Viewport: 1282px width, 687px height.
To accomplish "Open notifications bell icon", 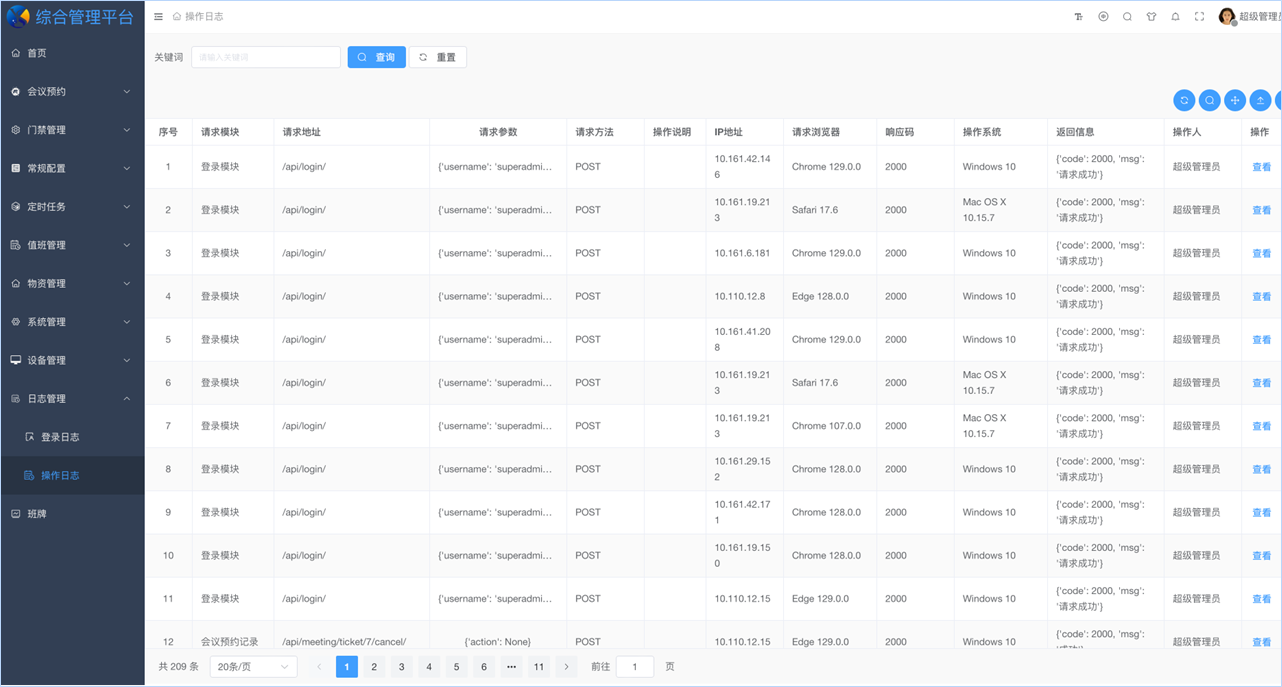I will coord(1175,17).
